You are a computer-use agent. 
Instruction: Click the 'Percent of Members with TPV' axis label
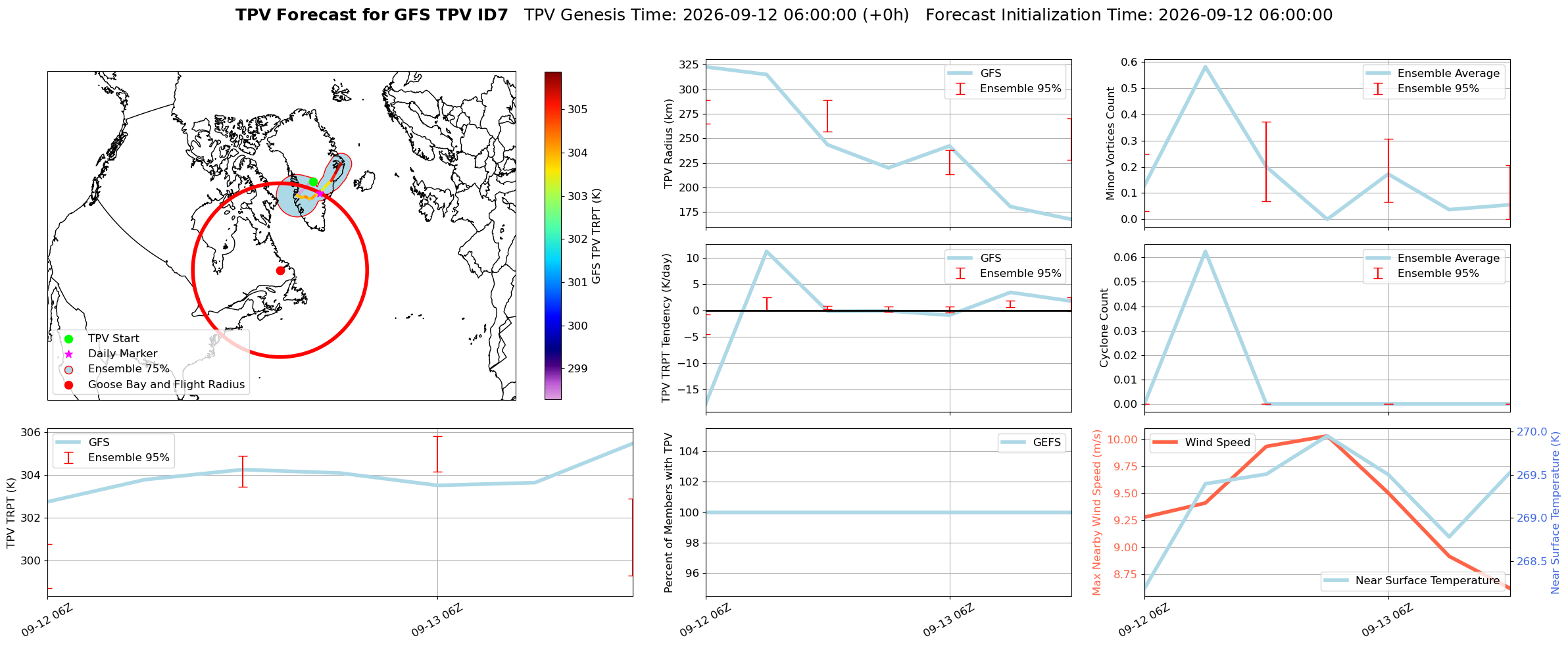pyautogui.click(x=669, y=512)
